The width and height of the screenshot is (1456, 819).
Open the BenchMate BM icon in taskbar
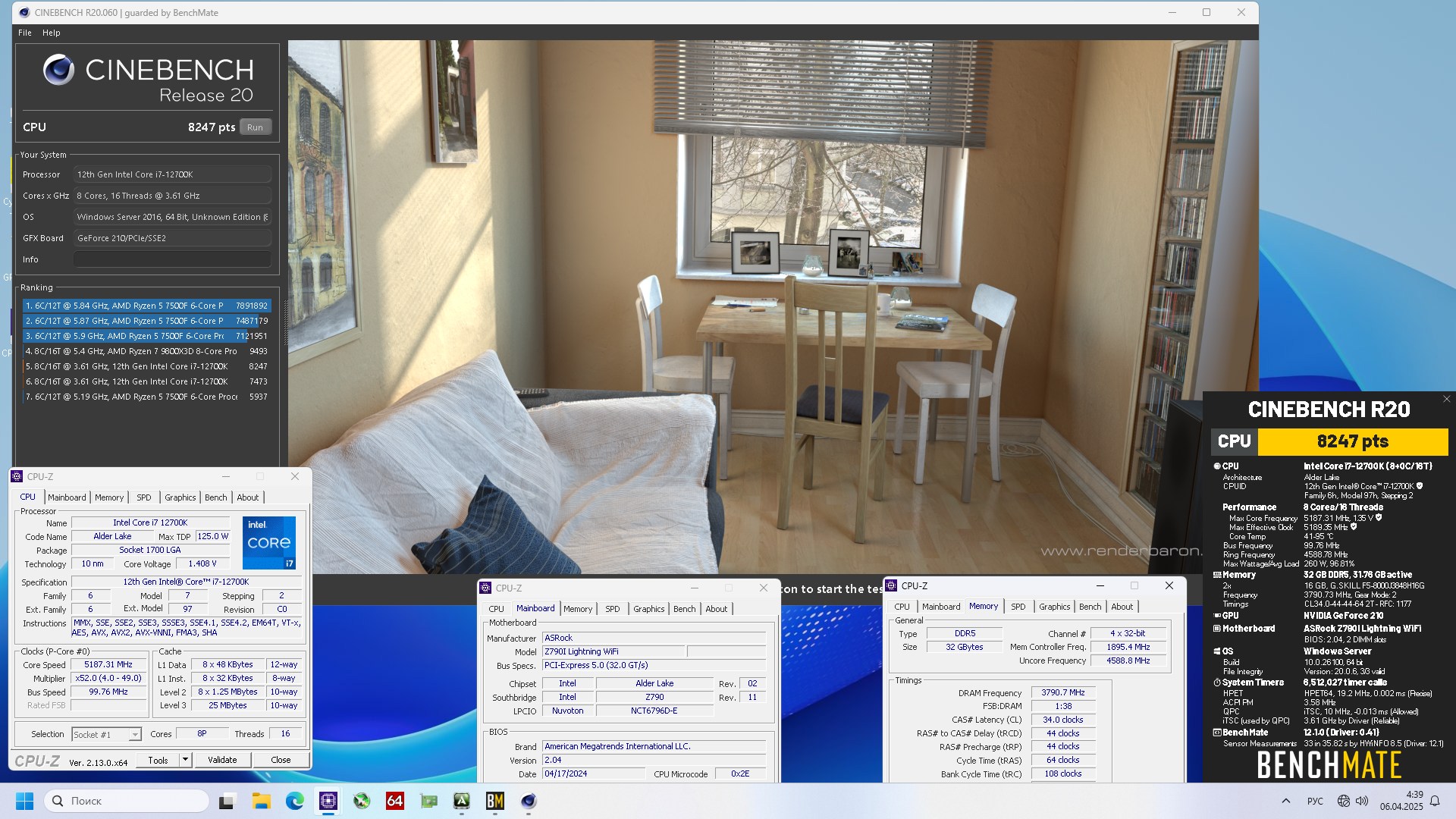[495, 801]
